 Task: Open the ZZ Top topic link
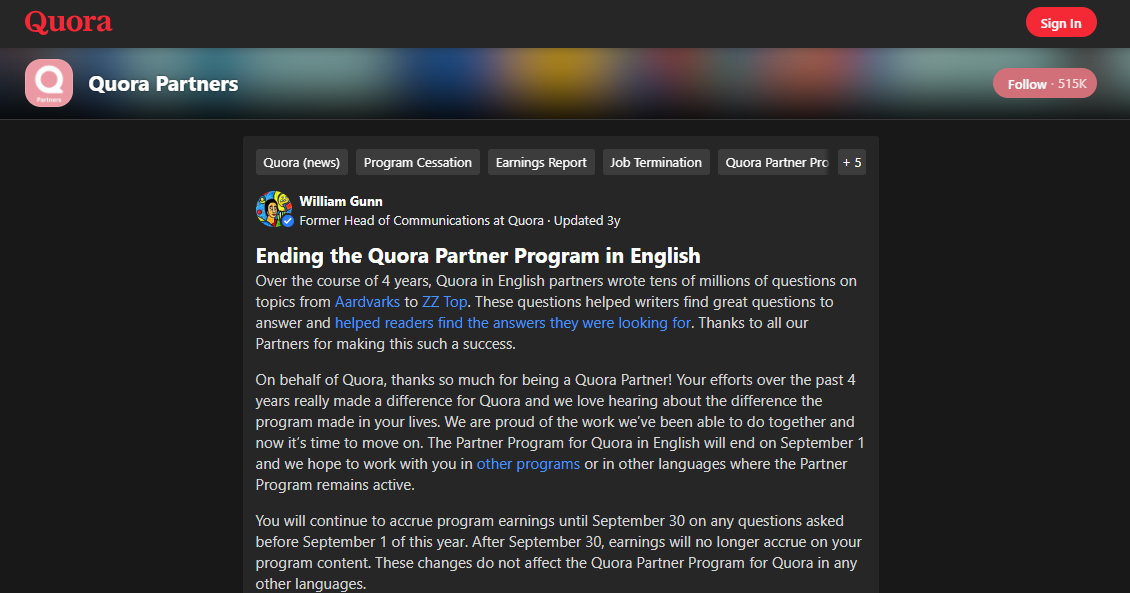[445, 302]
